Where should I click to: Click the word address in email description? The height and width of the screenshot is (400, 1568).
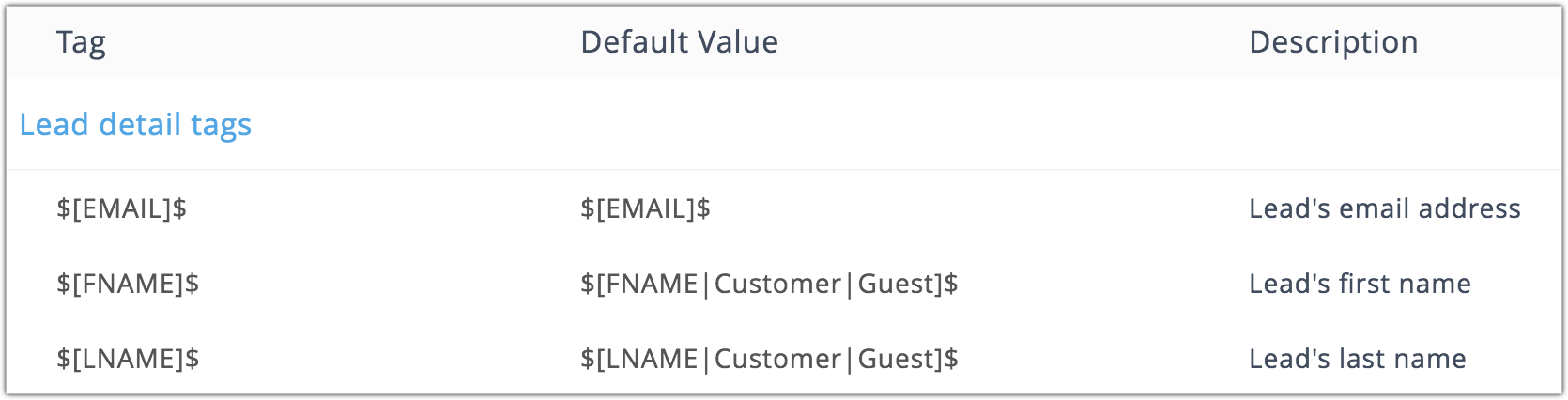click(1469, 208)
